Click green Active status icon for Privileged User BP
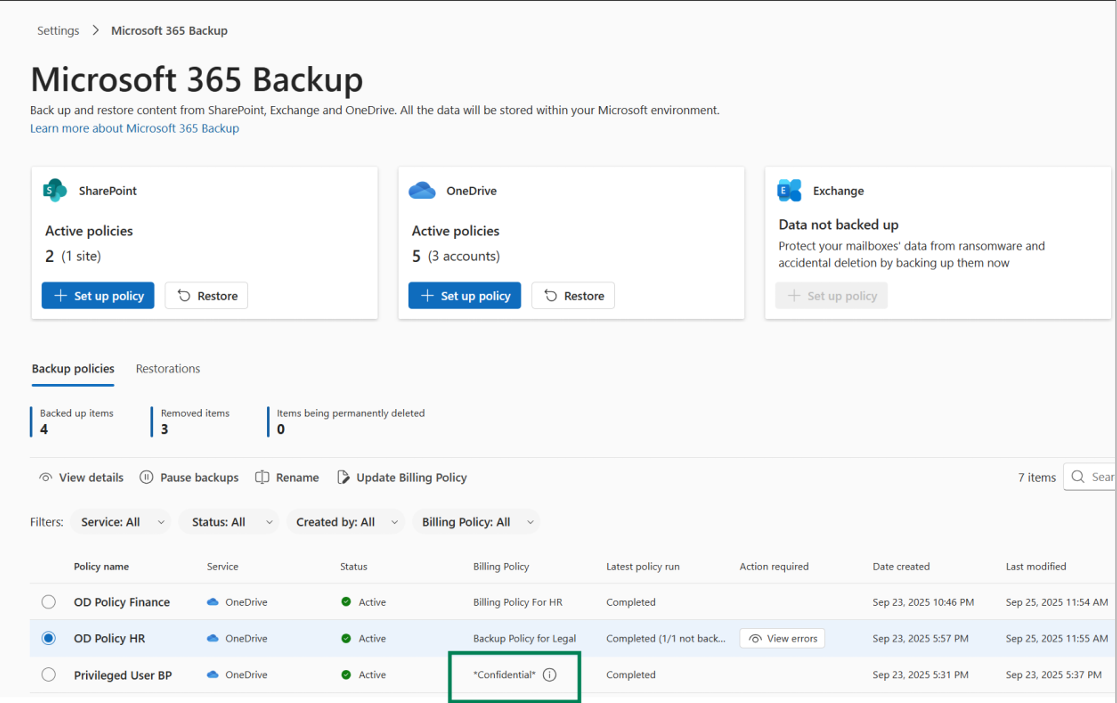 (x=346, y=675)
